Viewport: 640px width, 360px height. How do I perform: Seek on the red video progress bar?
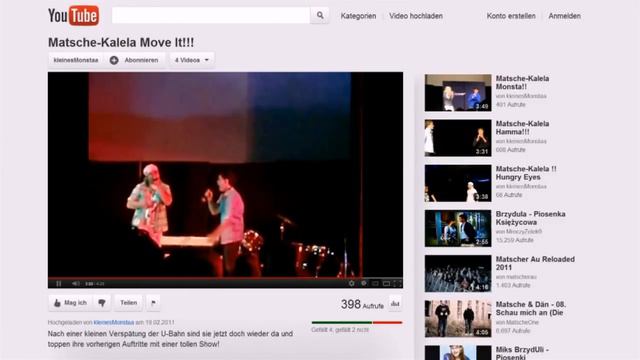pyautogui.click(x=225, y=278)
